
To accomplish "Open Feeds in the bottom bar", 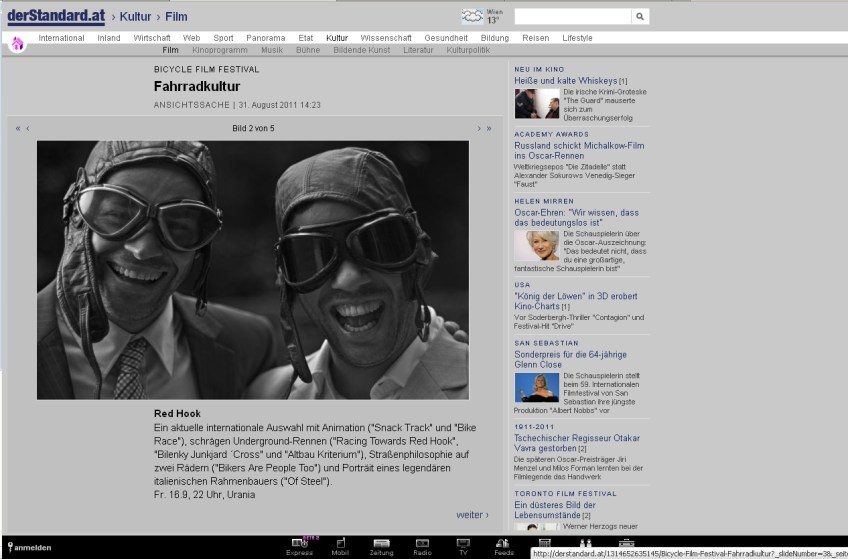I will click(x=503, y=543).
